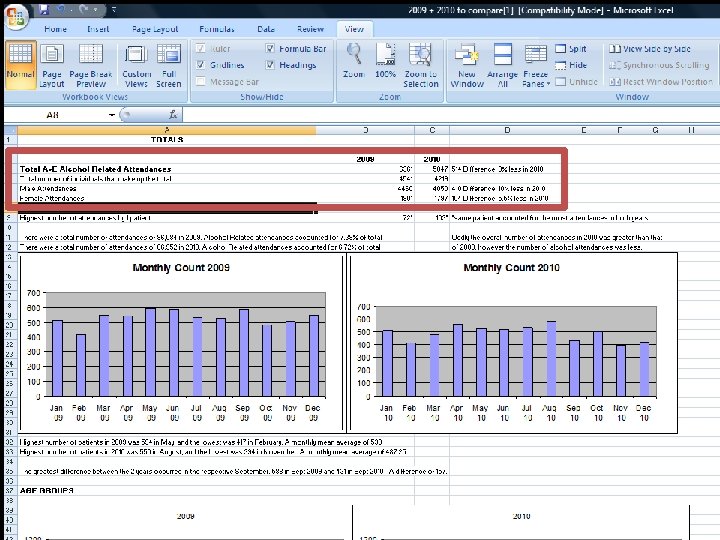Click the Aug 10 bar in 2010 chart

click(551, 359)
